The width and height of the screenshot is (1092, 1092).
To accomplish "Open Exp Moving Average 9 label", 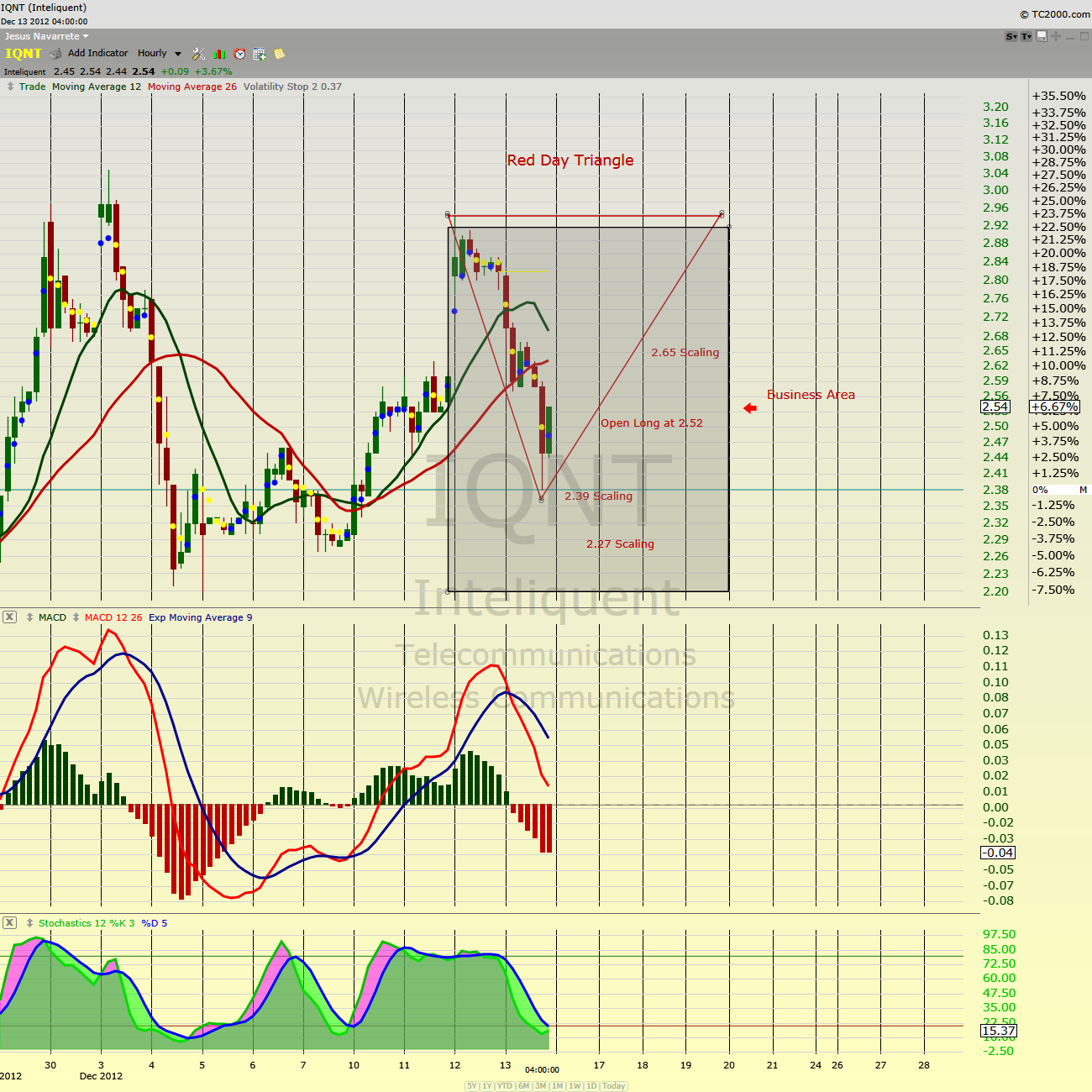I will pyautogui.click(x=201, y=617).
